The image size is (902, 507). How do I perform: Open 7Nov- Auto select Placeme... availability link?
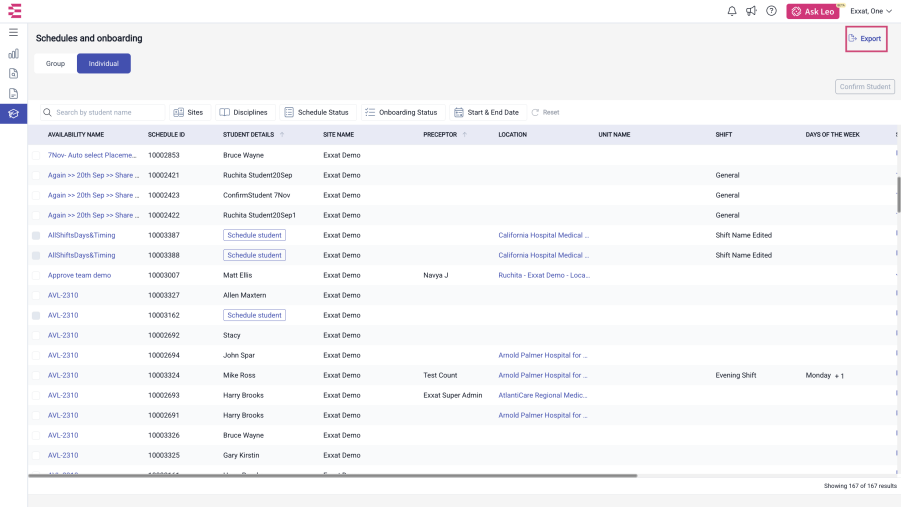point(92,155)
